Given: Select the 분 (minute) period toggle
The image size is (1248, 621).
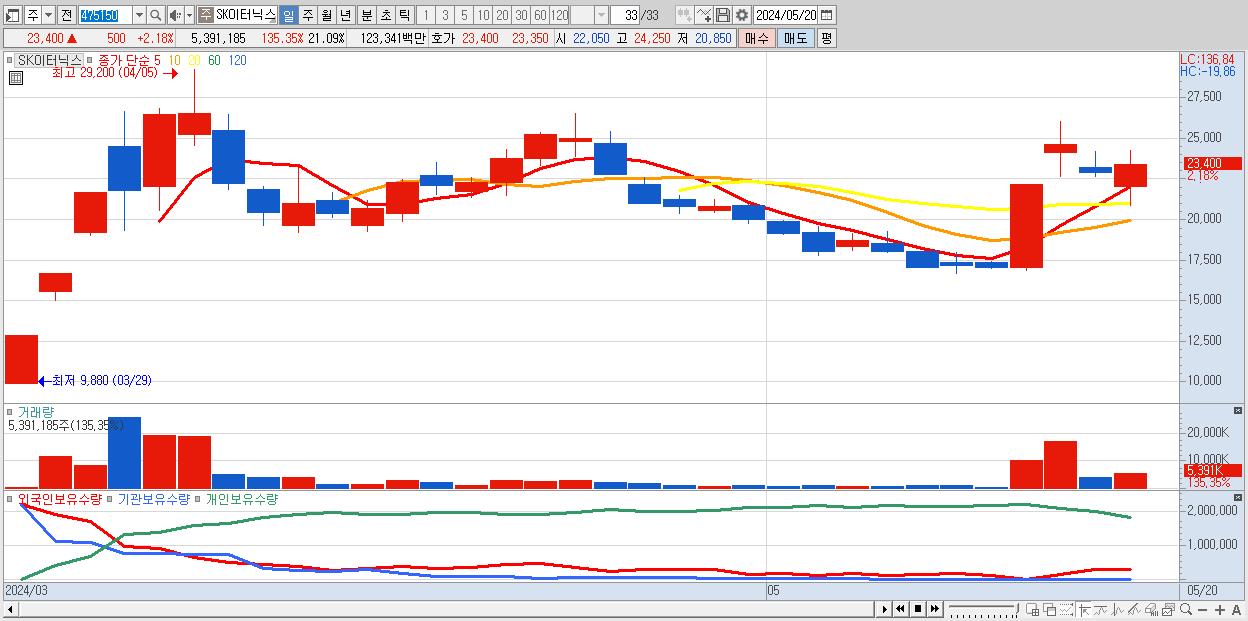Looking at the screenshot, I should coord(366,15).
